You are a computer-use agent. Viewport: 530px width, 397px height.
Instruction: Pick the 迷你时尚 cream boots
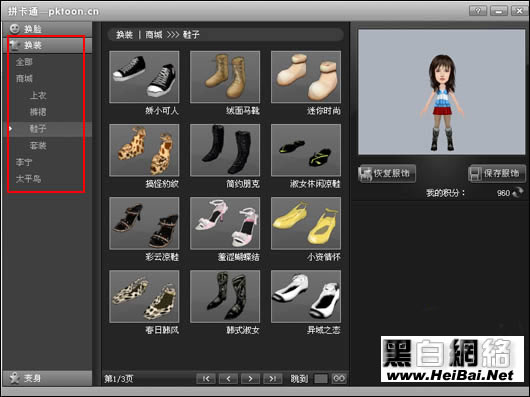306,77
